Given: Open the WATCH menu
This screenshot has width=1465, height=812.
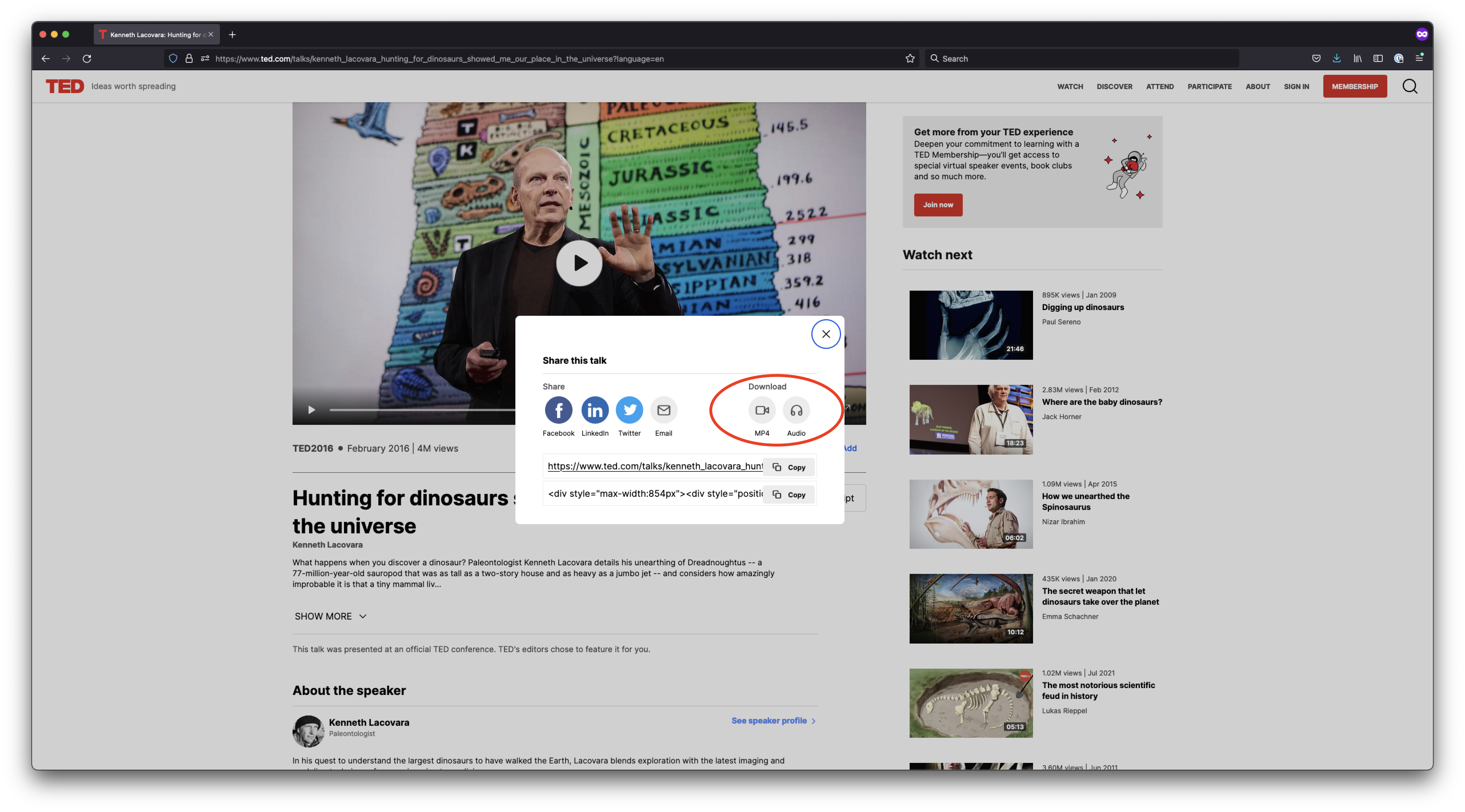Looking at the screenshot, I should tap(1070, 87).
